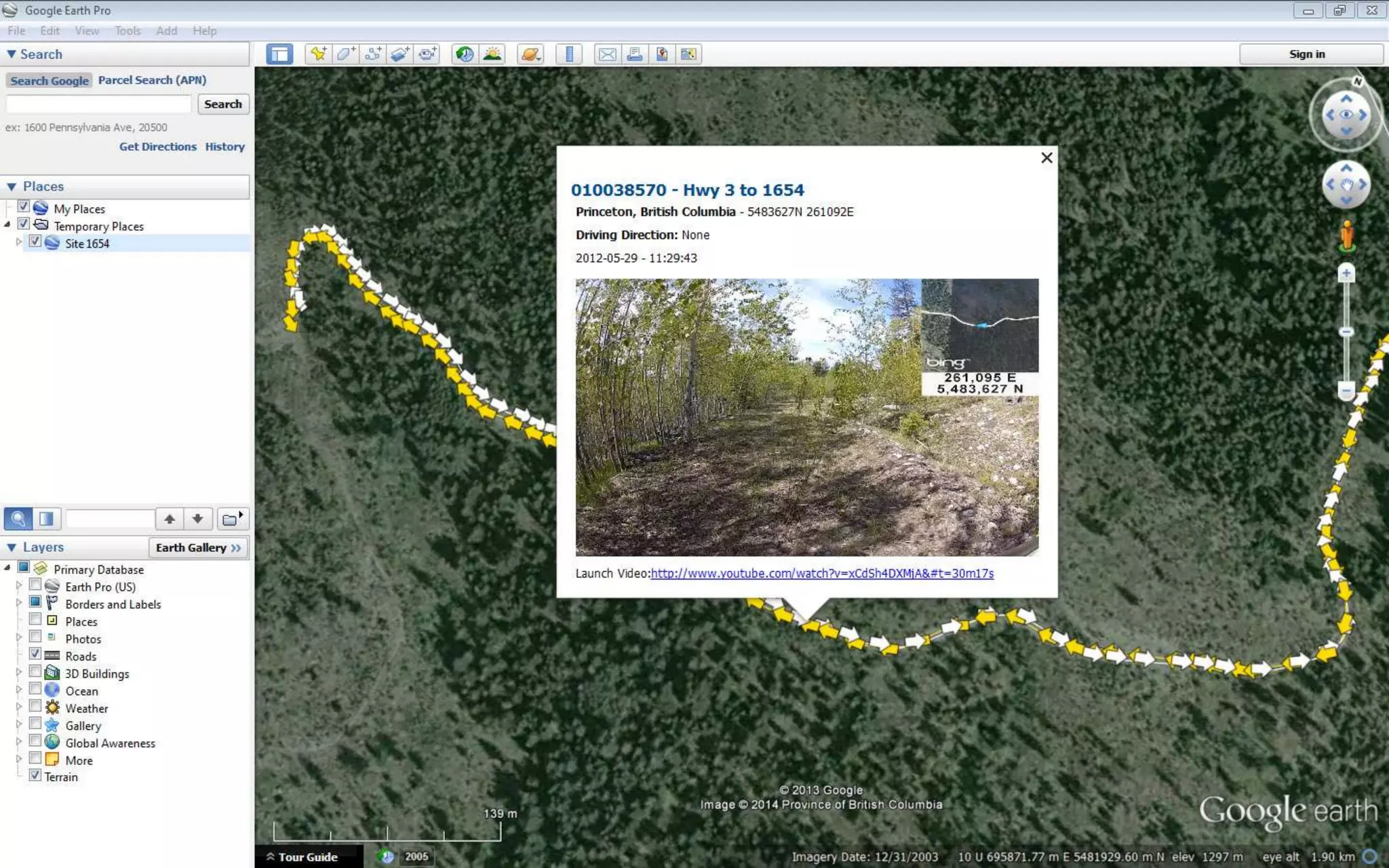Image resolution: width=1389 pixels, height=868 pixels.
Task: Hide the sidebar with the toolbar button
Action: 279,54
